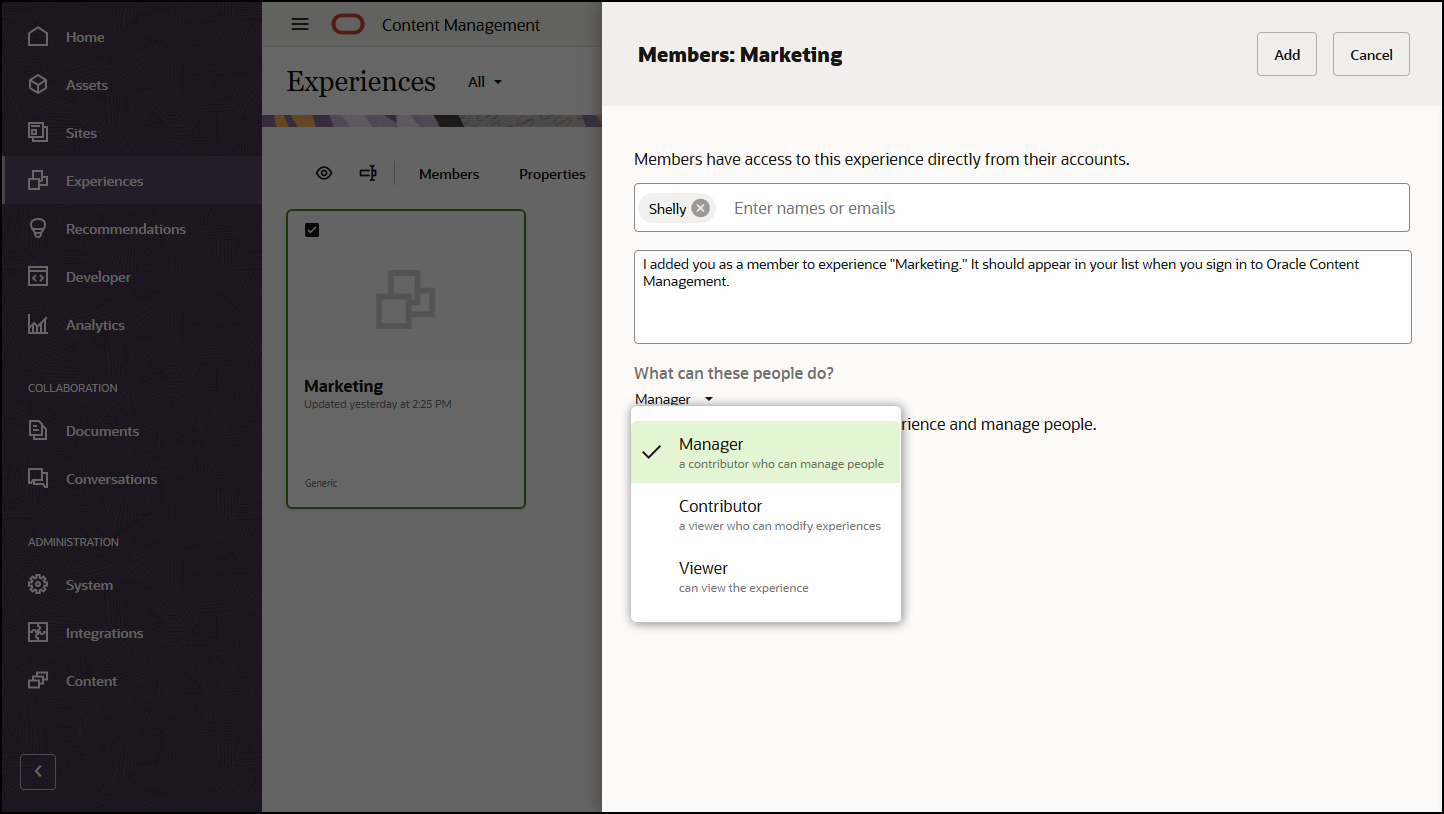The image size is (1444, 814).
Task: Click the Shelly member chip
Action: (x=677, y=208)
